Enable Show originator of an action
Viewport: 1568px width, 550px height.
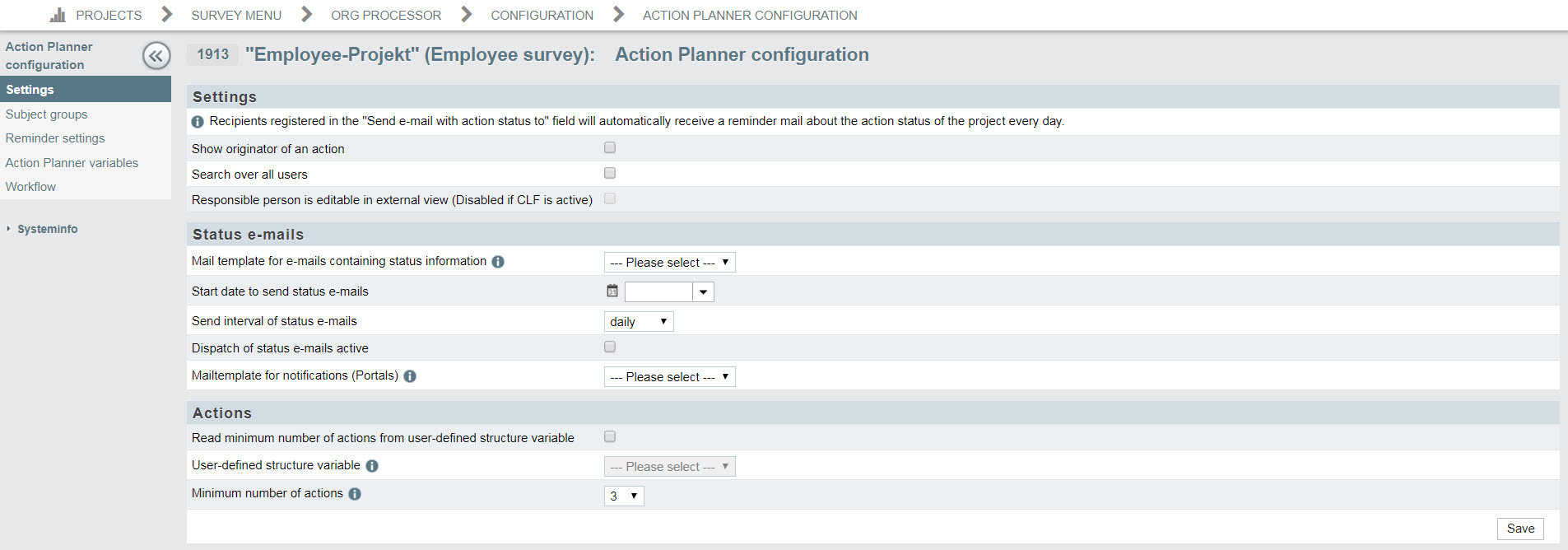pos(610,147)
